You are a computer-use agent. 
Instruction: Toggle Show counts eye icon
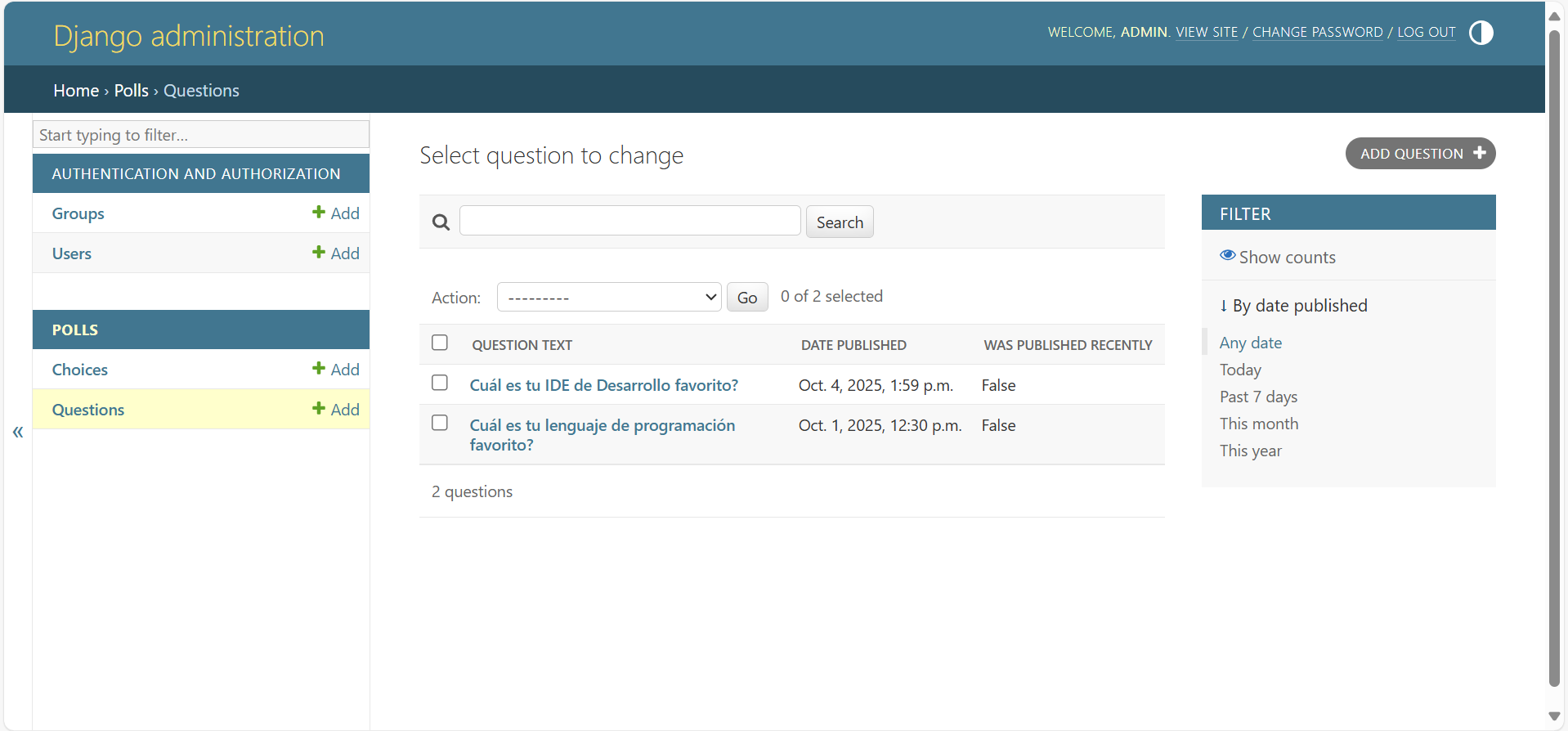pyautogui.click(x=1227, y=256)
